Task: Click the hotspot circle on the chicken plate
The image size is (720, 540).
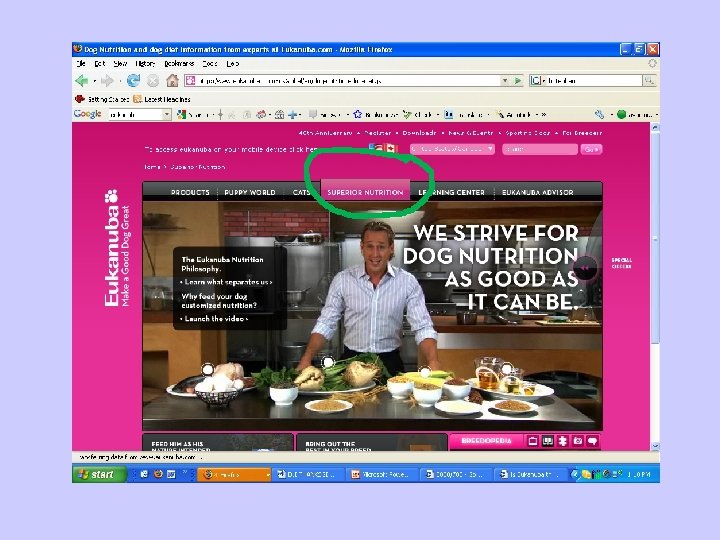Action: tap(208, 369)
